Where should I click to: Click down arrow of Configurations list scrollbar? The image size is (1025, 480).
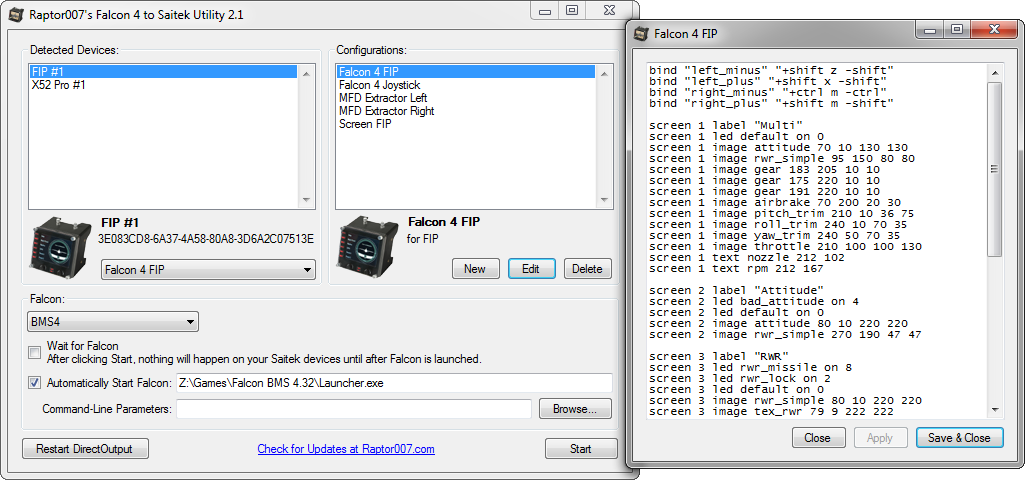tap(604, 200)
